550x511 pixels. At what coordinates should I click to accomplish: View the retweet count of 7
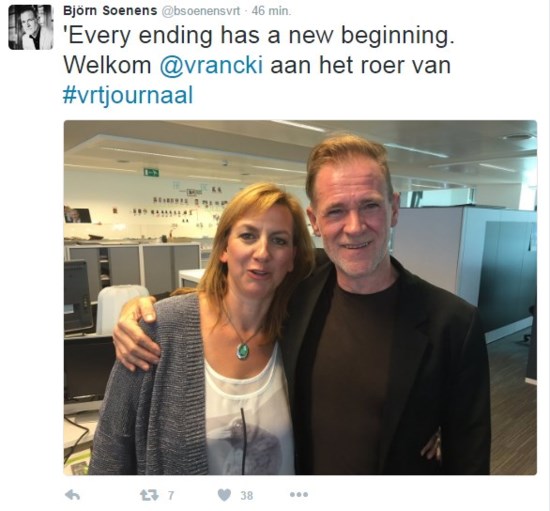pyautogui.click(x=171, y=495)
